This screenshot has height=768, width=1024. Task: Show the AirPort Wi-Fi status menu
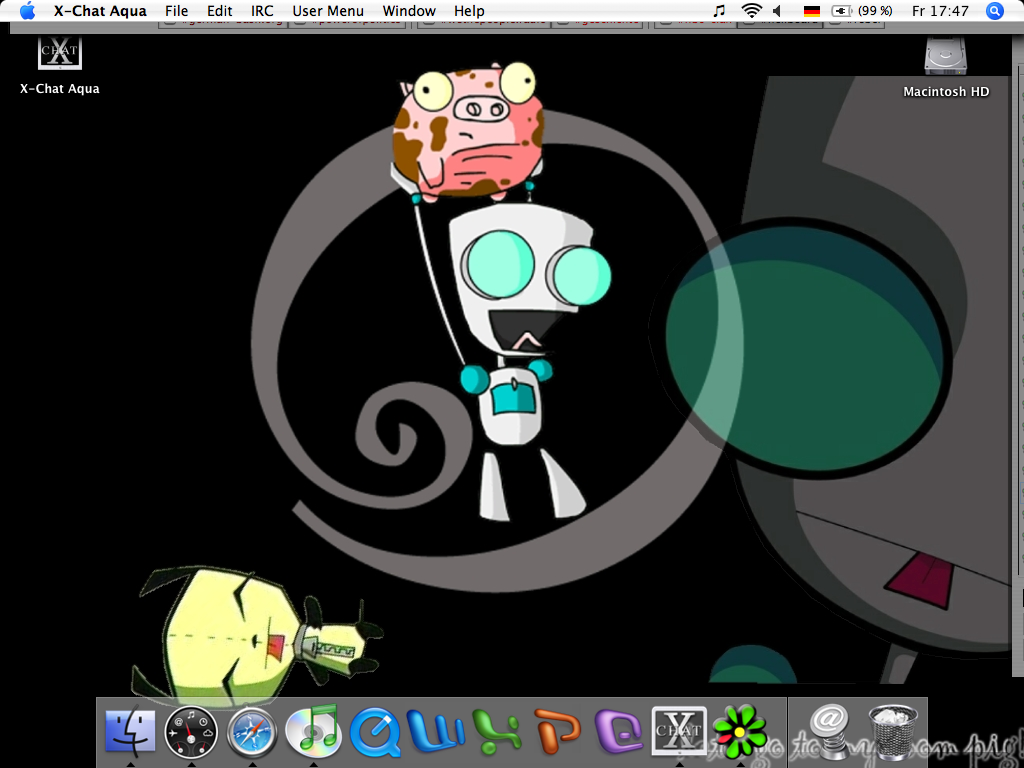(x=751, y=11)
